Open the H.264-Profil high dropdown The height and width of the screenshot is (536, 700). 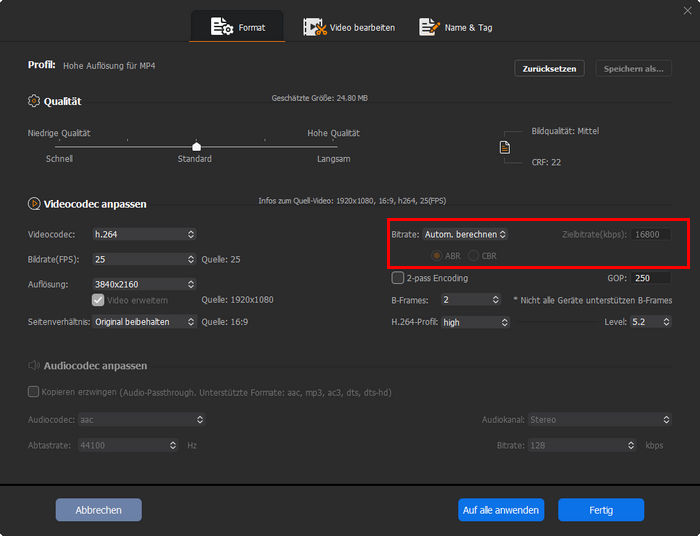(x=475, y=322)
